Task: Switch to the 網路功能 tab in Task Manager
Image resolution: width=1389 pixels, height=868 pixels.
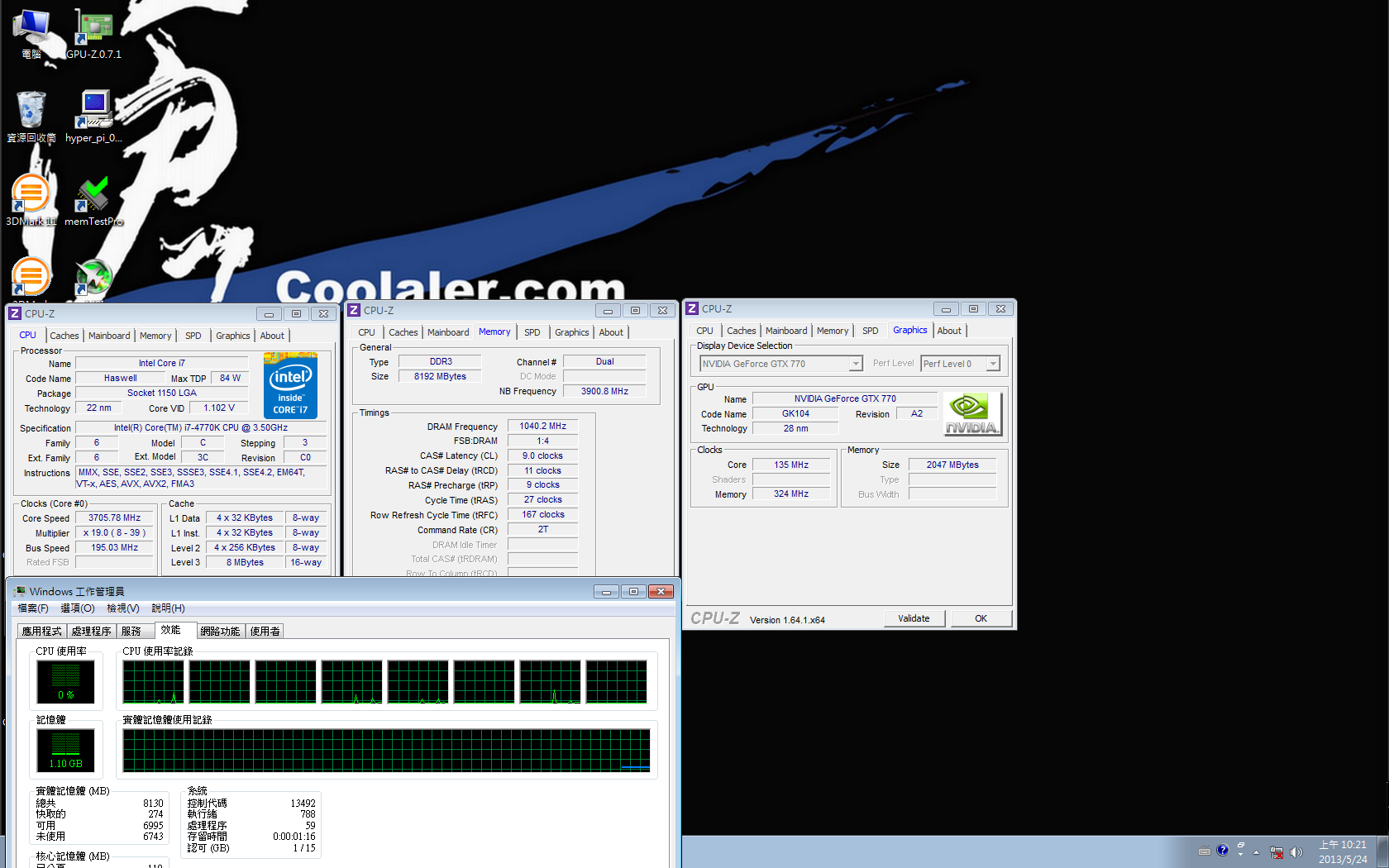Action: tap(221, 632)
